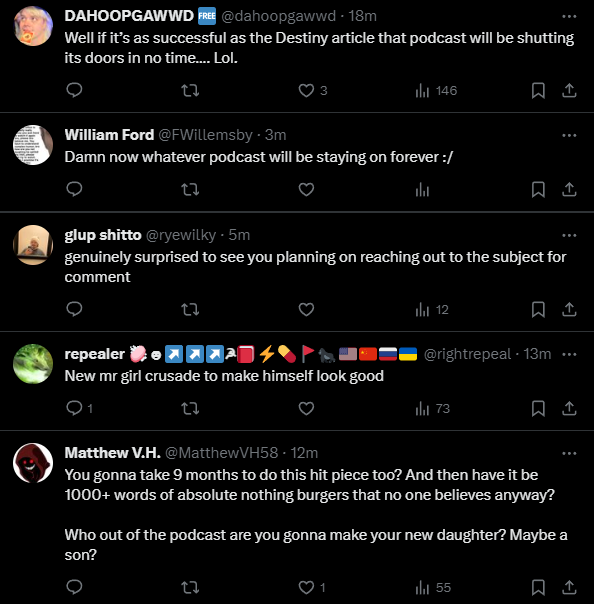Expand more options for Matthew V.H.'s tweet
Screen dimensions: 594x604
click(569, 453)
